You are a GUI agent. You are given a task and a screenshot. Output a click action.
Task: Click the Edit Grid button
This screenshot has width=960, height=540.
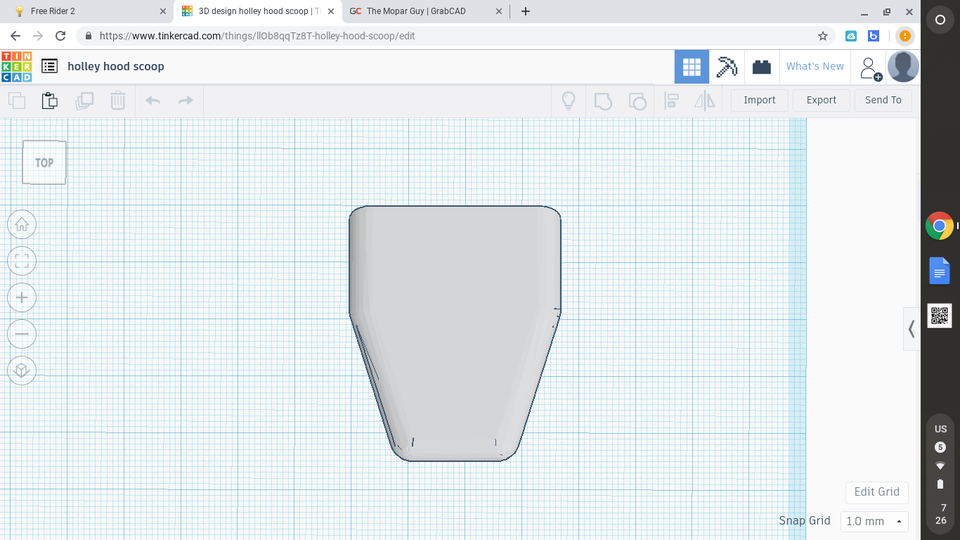coord(877,492)
